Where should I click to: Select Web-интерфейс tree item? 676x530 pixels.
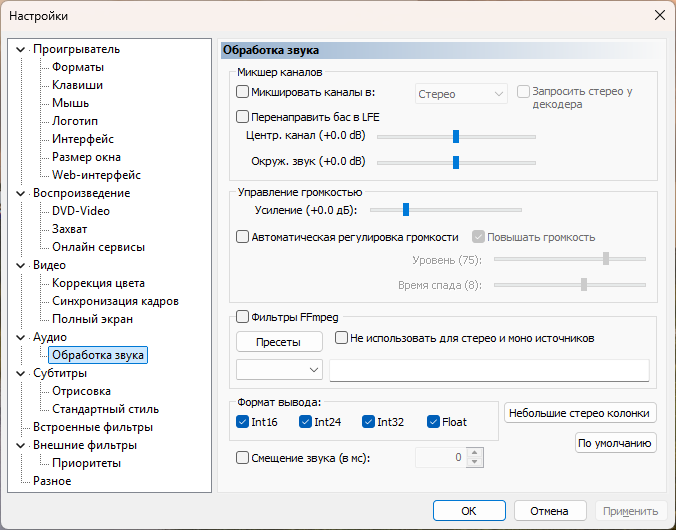pos(97,175)
